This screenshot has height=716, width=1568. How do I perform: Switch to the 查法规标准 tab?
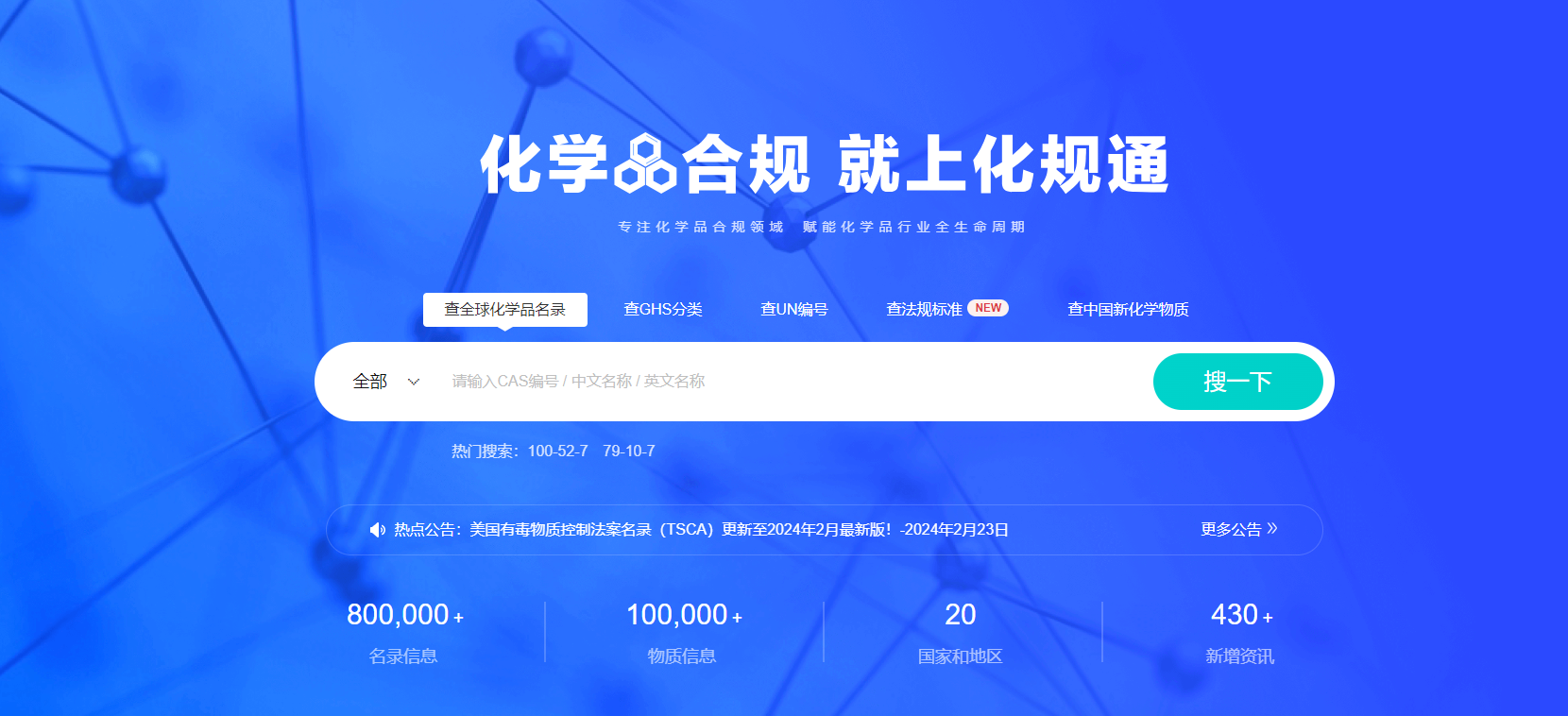(x=924, y=310)
